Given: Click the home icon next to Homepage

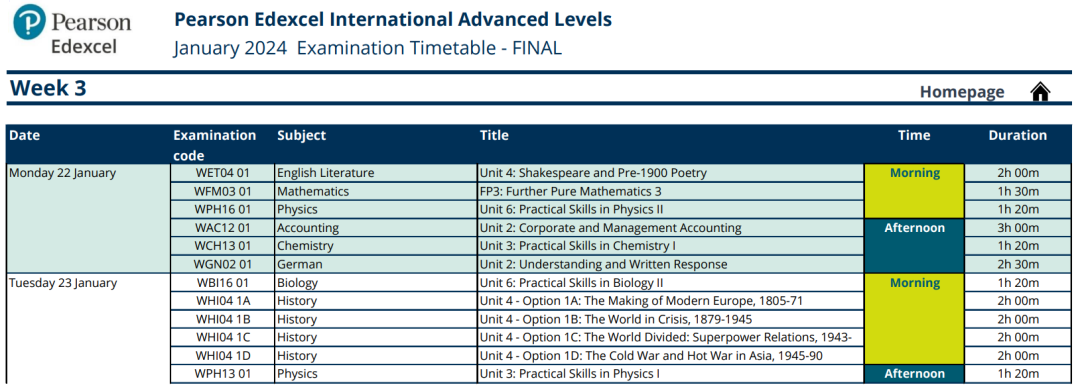Looking at the screenshot, I should (1039, 92).
